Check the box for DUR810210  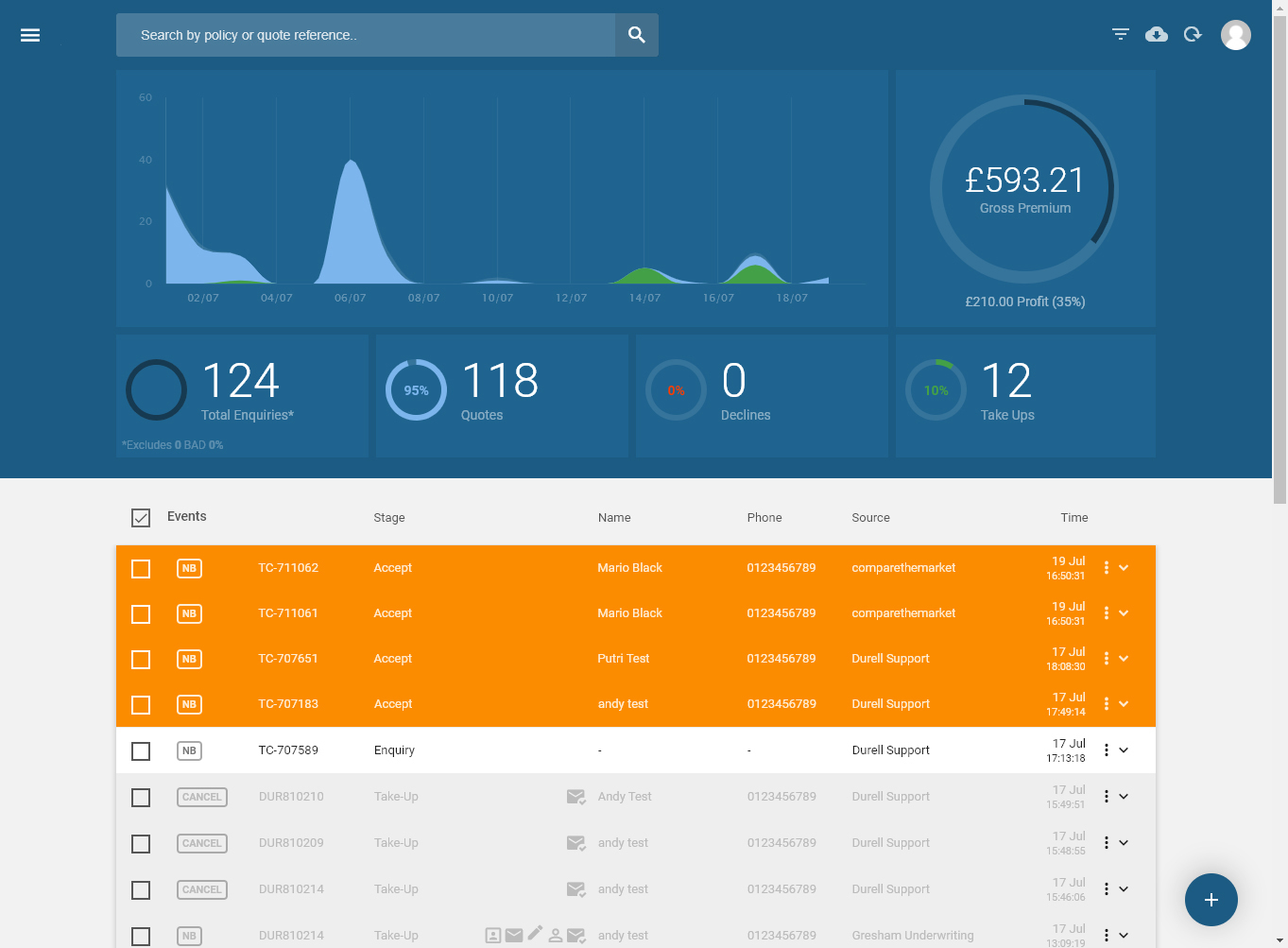click(x=141, y=798)
